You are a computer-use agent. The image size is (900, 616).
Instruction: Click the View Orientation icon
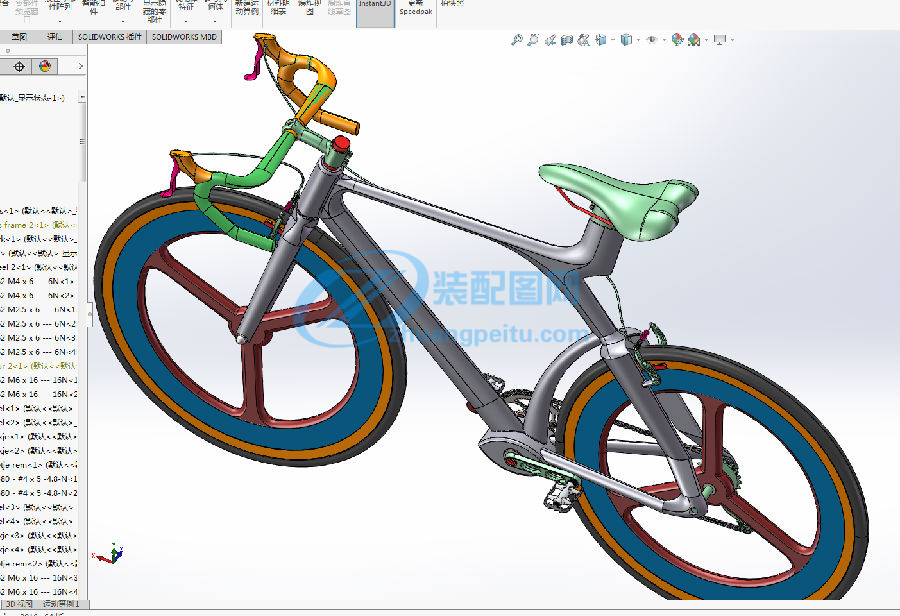coord(601,40)
